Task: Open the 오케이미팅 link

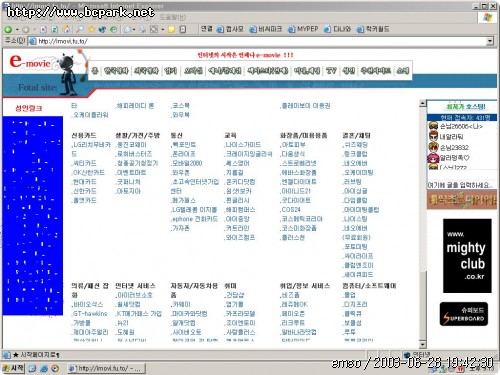Action: [x=358, y=173]
